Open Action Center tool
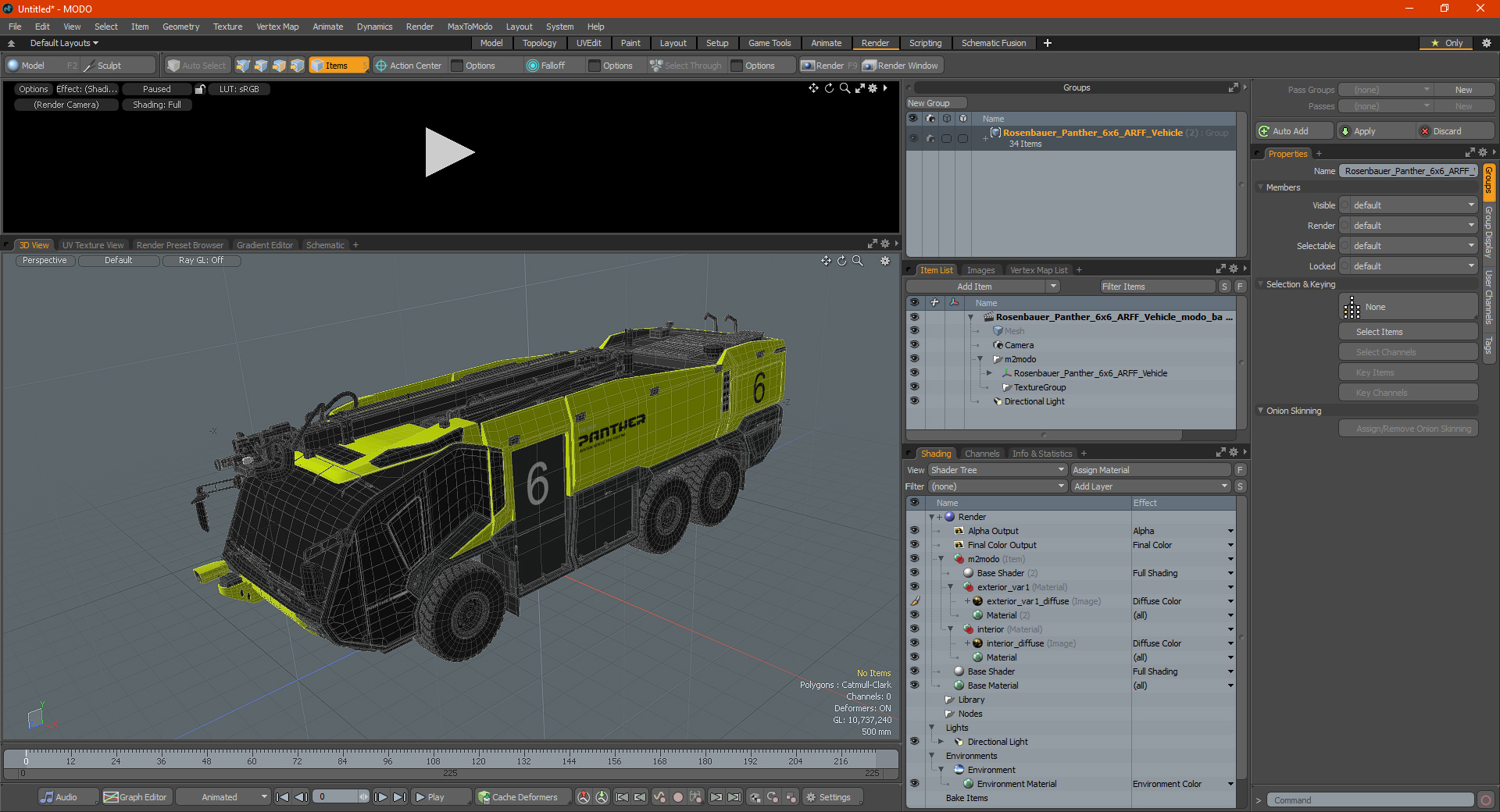The image size is (1500, 812). (409, 66)
